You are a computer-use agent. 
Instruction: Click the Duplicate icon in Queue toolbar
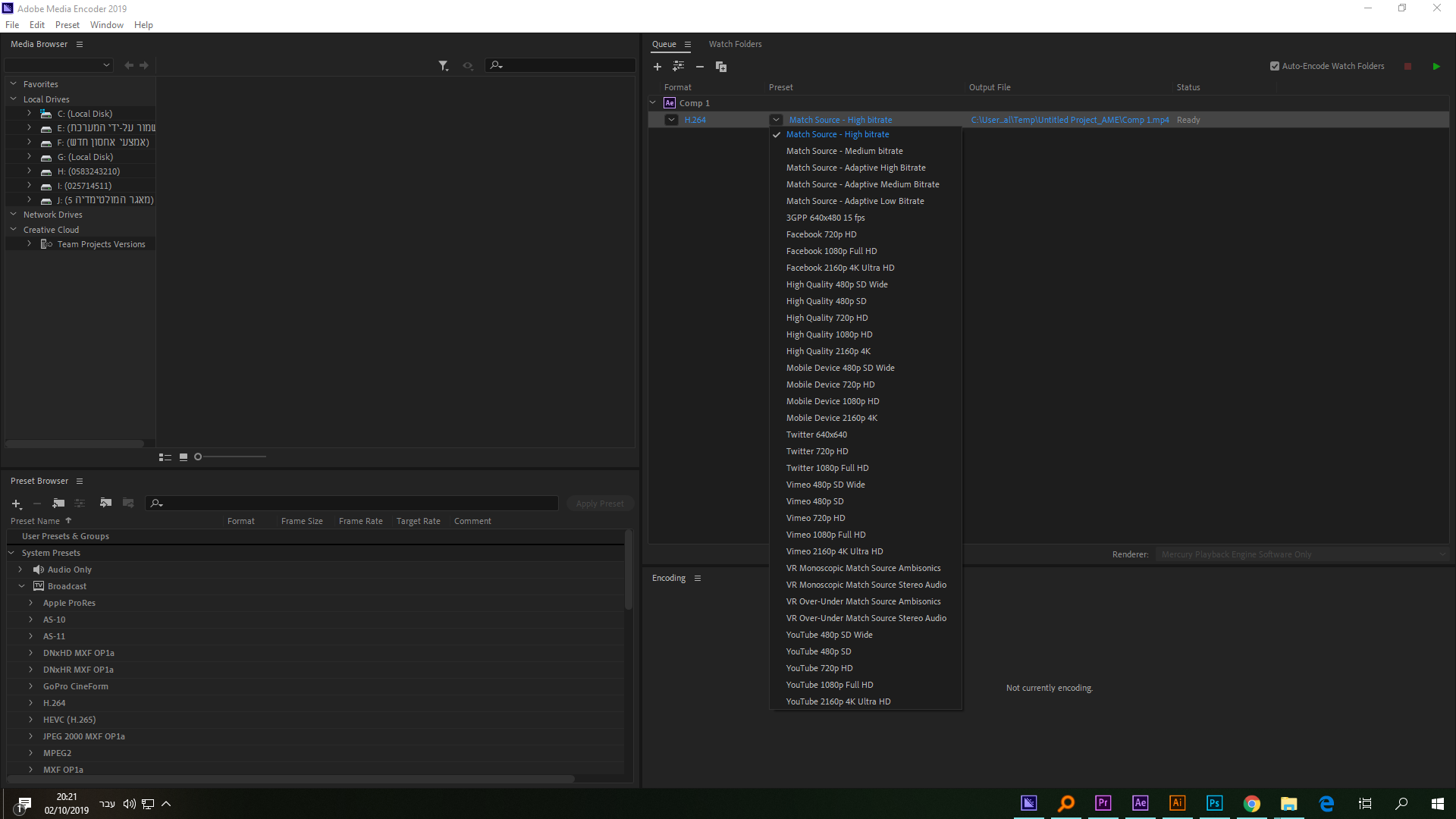[721, 67]
